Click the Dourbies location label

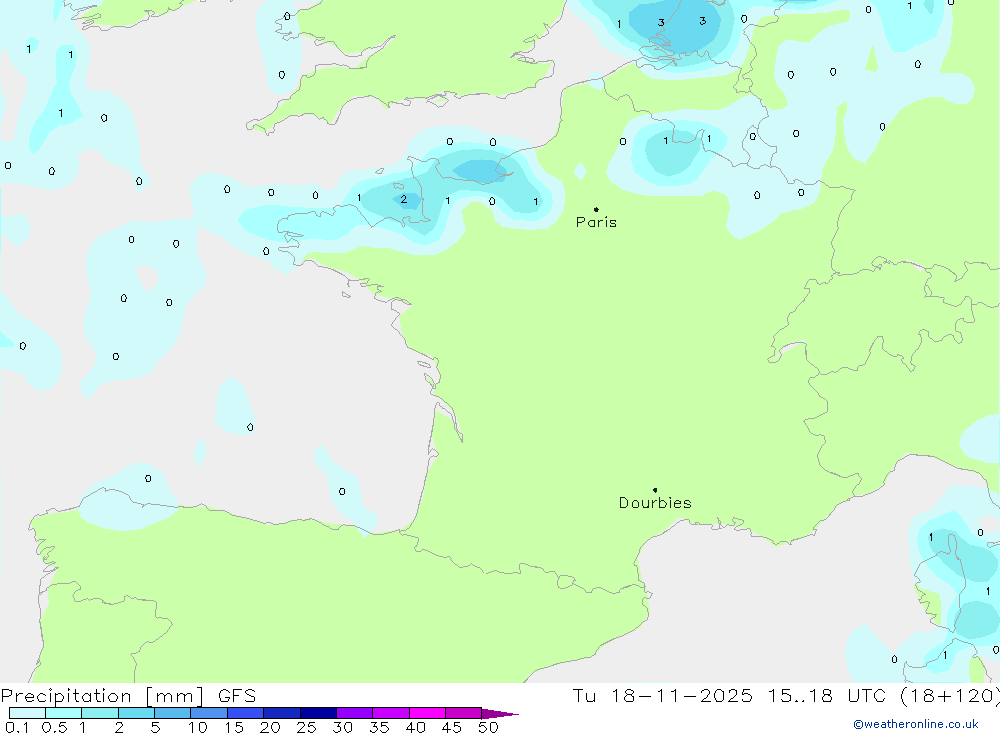(x=655, y=503)
